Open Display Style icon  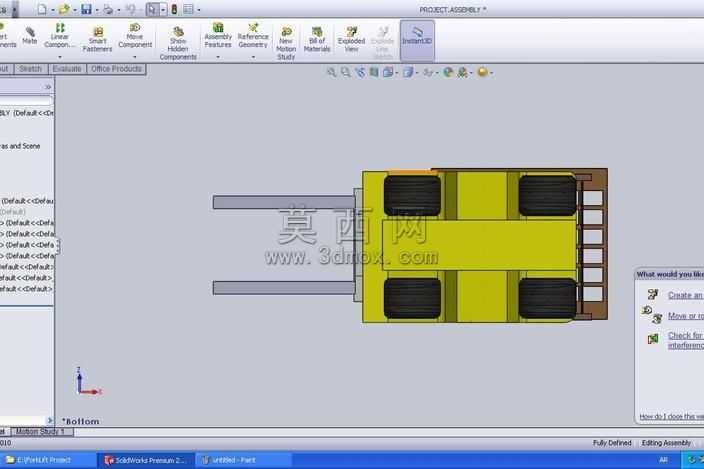[x=408, y=72]
